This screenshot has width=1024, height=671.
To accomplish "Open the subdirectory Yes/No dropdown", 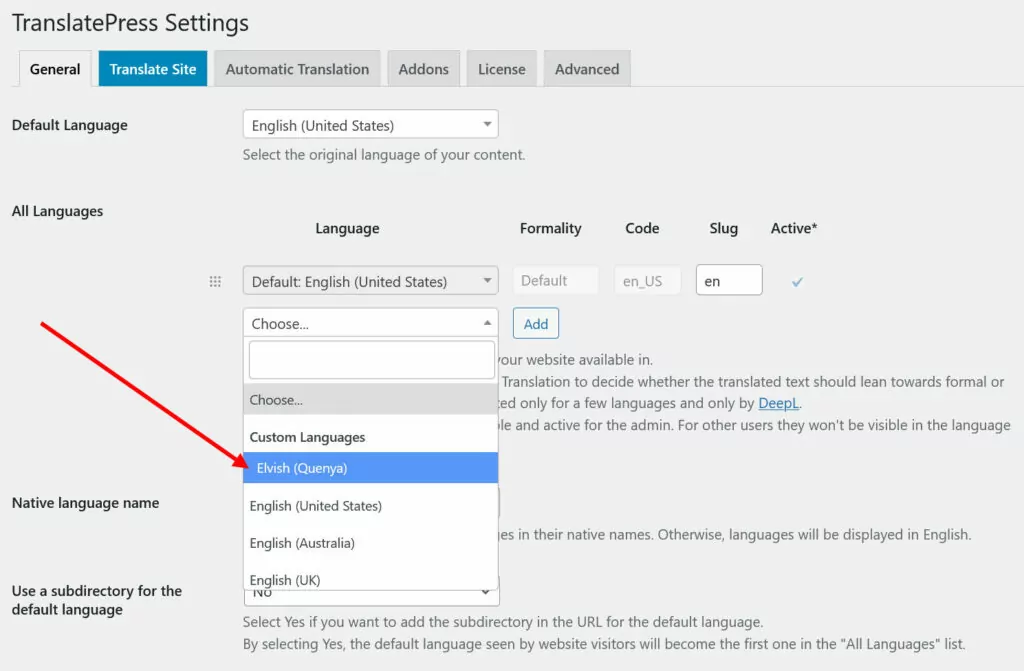I will point(371,592).
